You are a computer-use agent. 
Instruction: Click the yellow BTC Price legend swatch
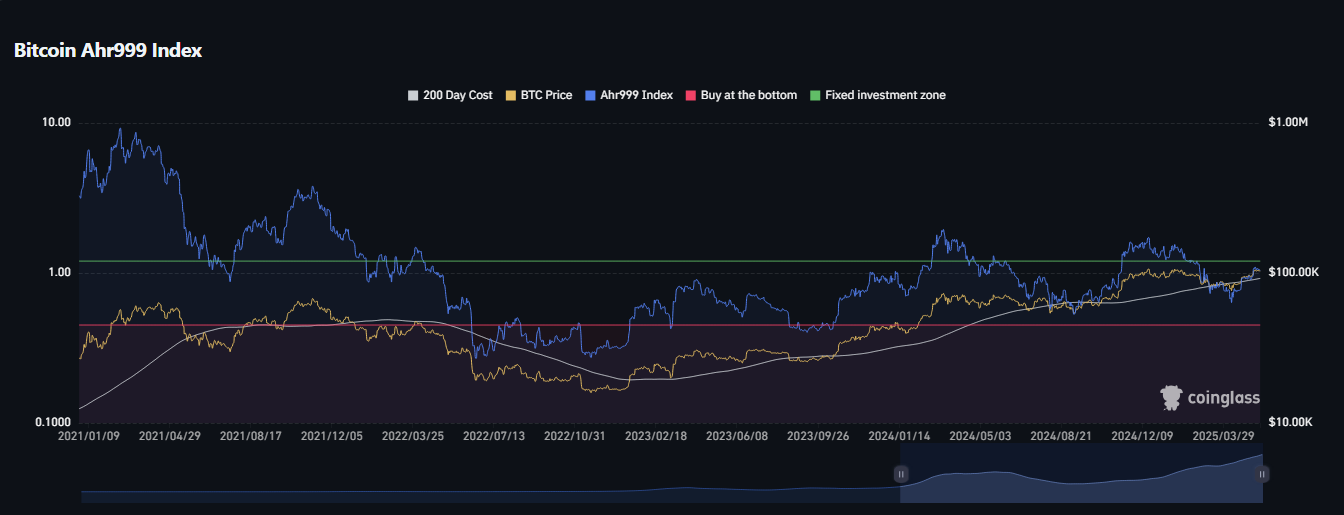(511, 95)
